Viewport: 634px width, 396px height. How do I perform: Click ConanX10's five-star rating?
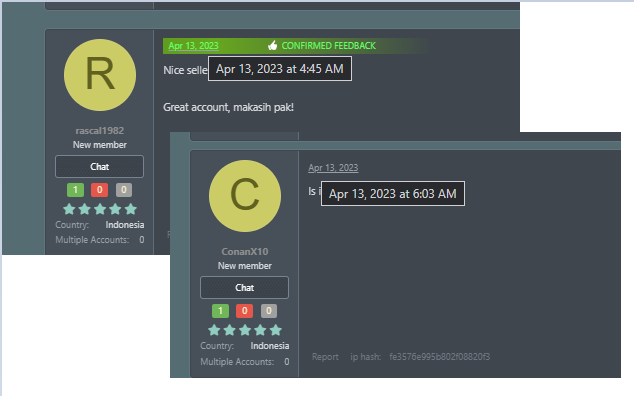click(245, 330)
